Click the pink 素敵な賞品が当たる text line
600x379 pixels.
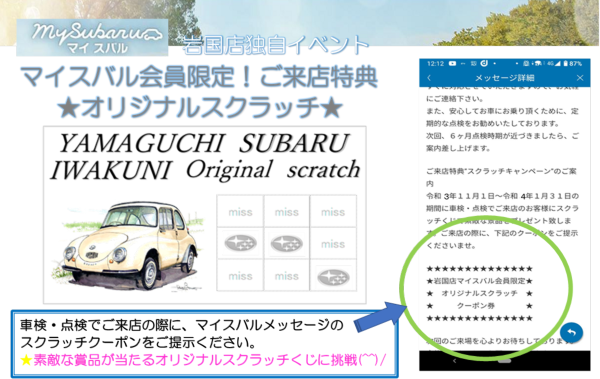tap(204, 359)
